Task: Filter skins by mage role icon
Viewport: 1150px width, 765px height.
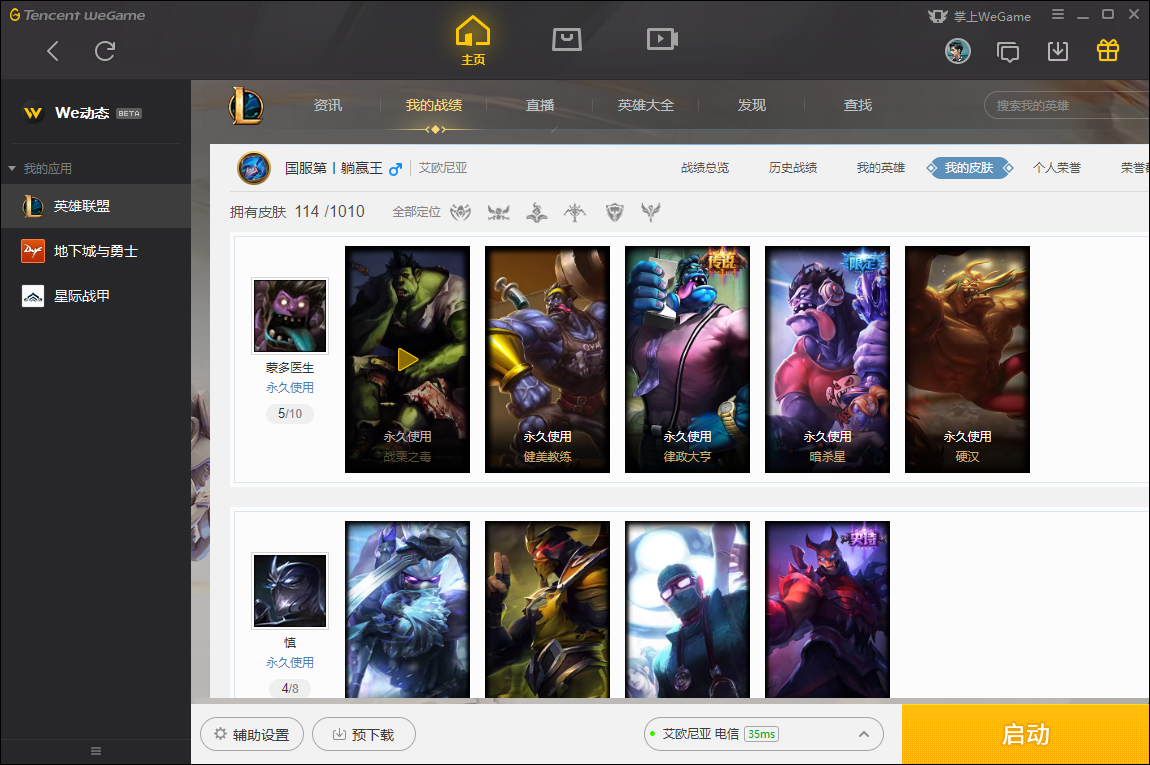Action: coord(537,213)
